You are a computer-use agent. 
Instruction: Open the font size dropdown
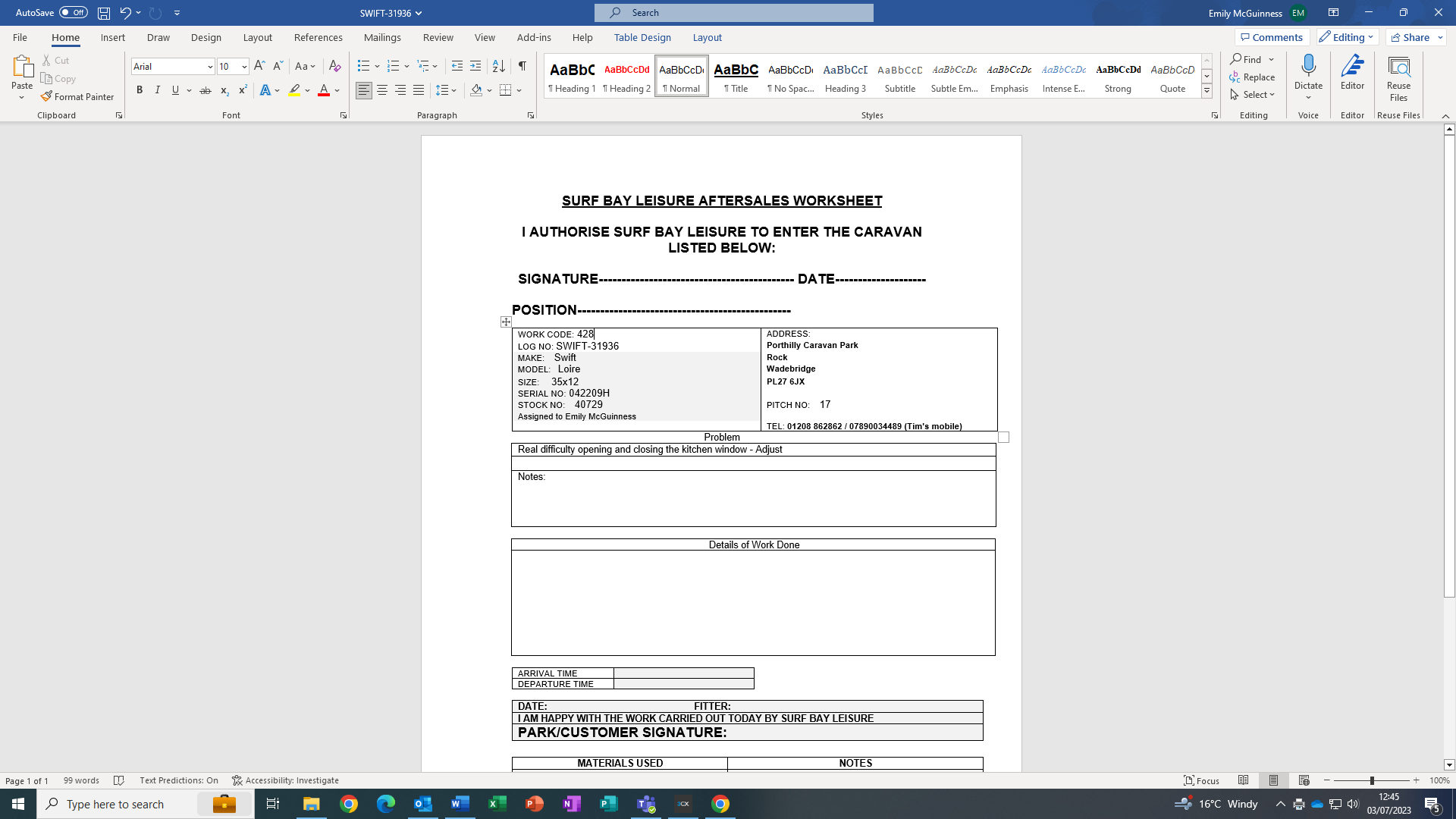(244, 67)
